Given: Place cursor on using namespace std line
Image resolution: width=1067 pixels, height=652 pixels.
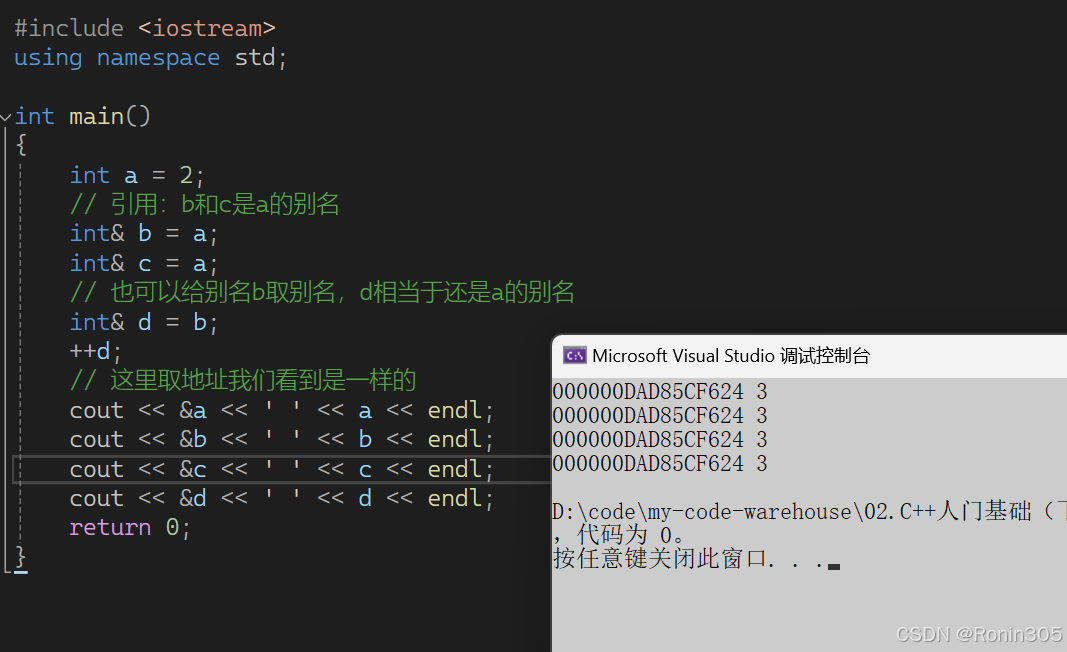Looking at the screenshot, I should [x=150, y=58].
